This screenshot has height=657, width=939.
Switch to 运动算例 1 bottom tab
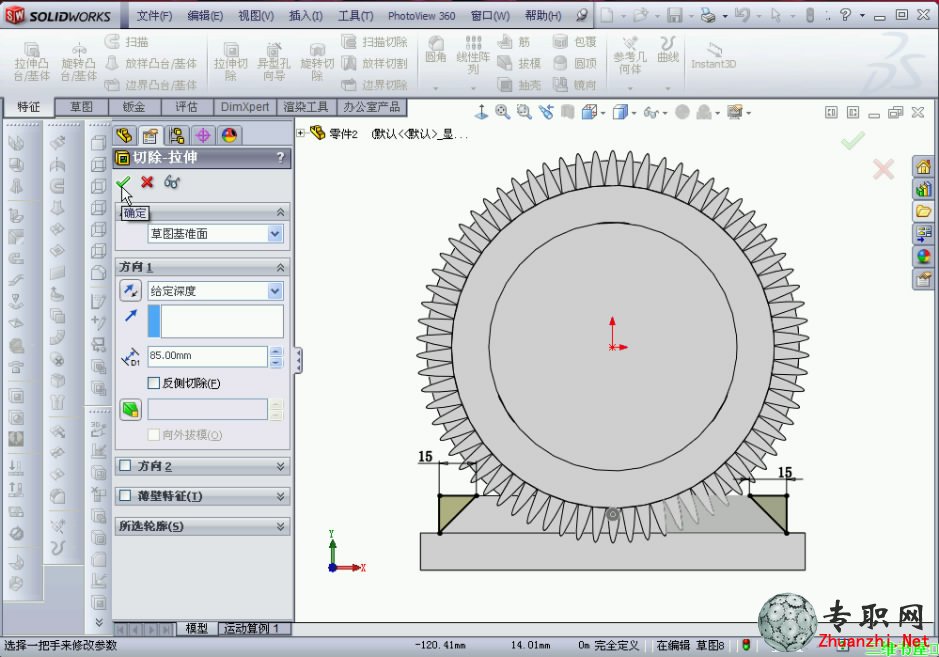click(252, 628)
